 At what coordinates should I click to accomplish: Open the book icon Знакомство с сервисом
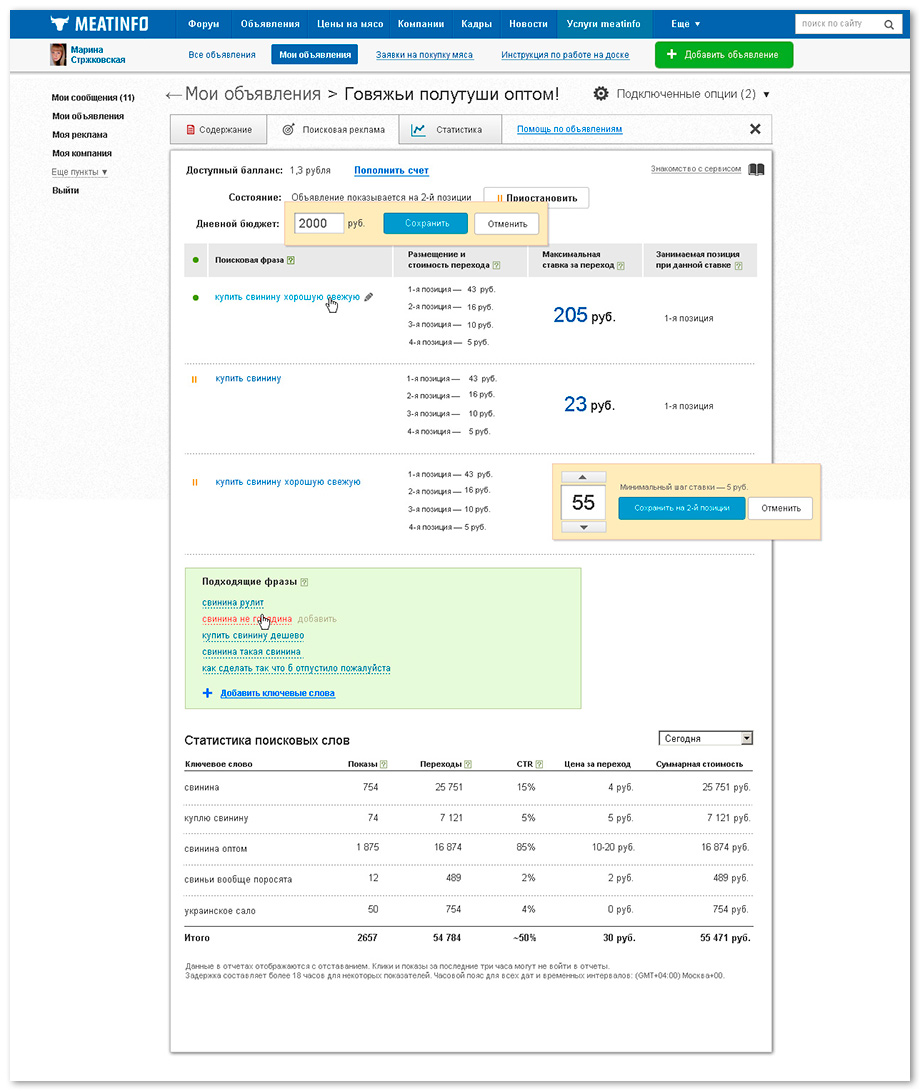tap(756, 169)
